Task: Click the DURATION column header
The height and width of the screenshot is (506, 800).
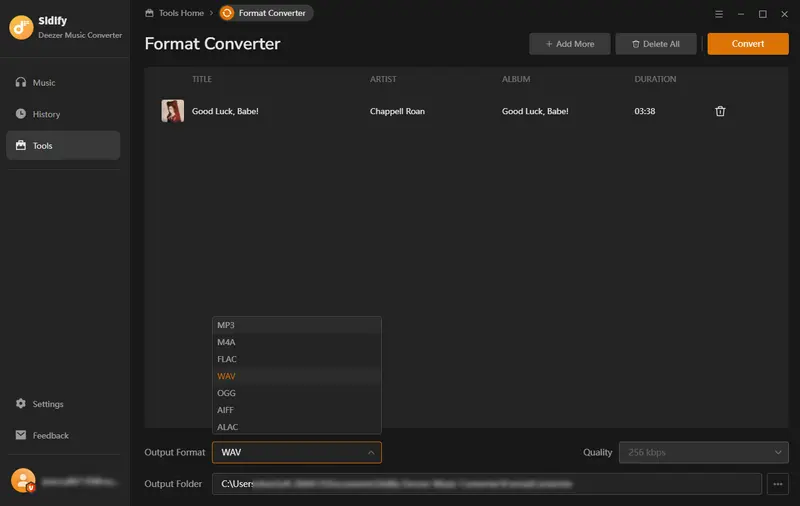Action: [655, 79]
